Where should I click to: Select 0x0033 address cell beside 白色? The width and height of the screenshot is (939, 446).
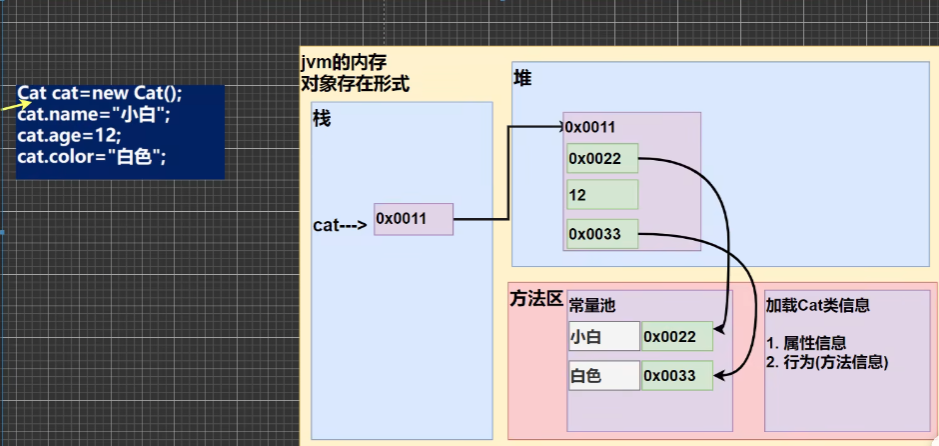coord(677,375)
